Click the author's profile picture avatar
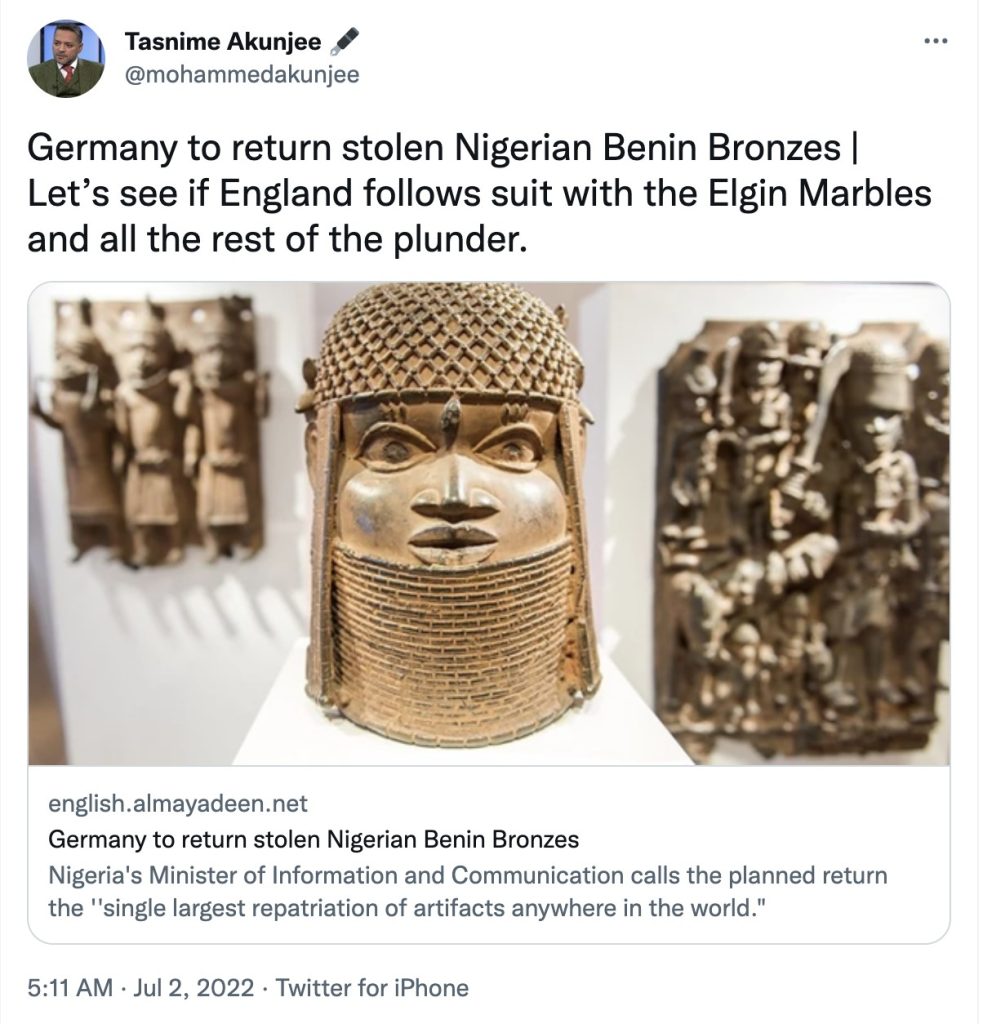 point(66,58)
